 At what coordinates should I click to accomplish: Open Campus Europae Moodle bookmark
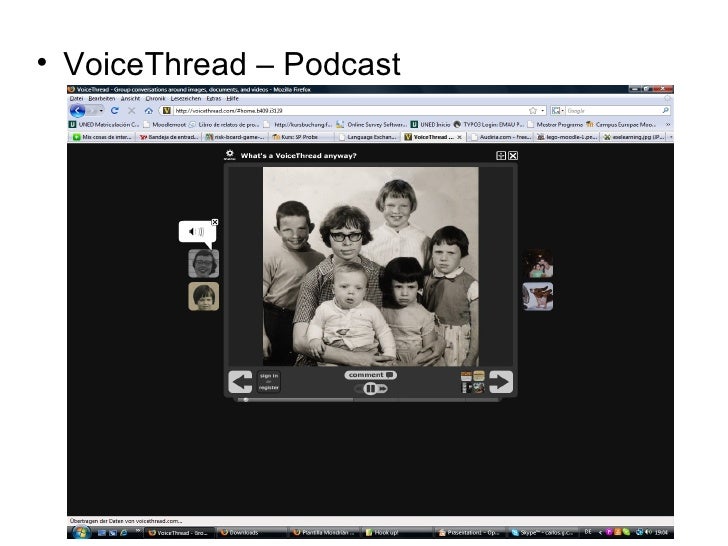coord(621,124)
